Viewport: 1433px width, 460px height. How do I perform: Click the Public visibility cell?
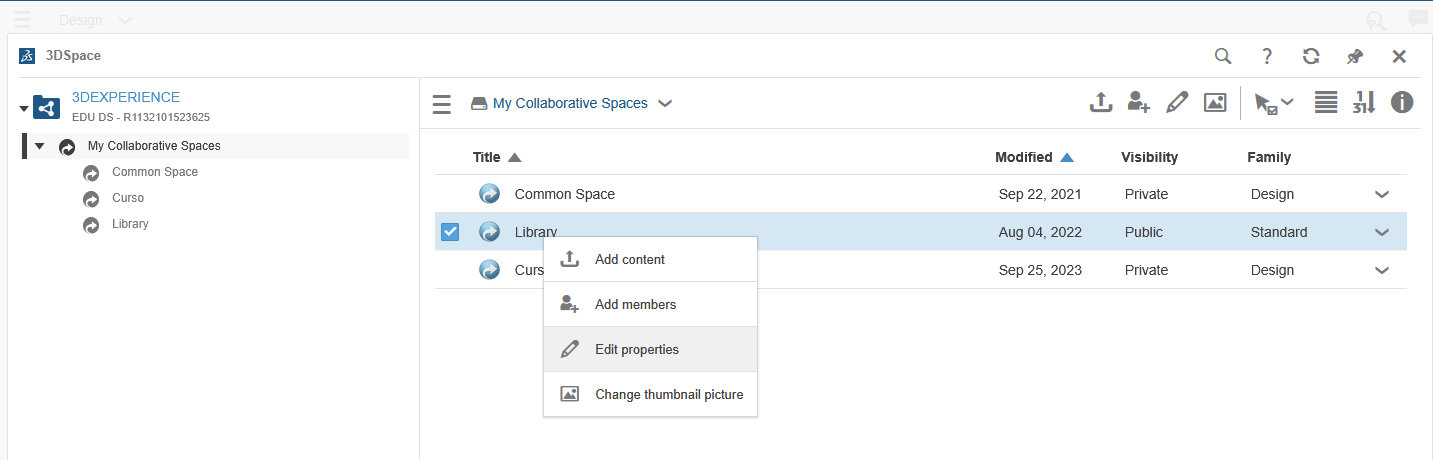pos(1144,232)
